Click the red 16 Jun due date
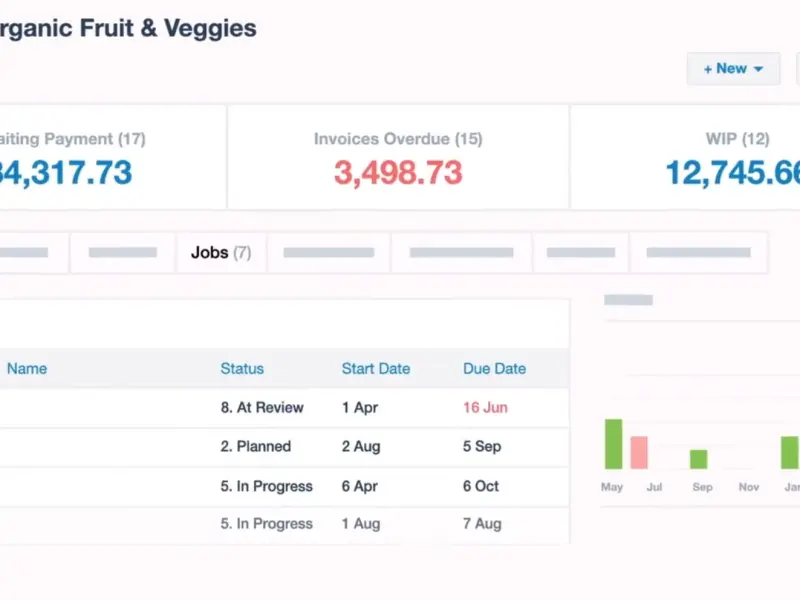800x600 pixels. 485,407
